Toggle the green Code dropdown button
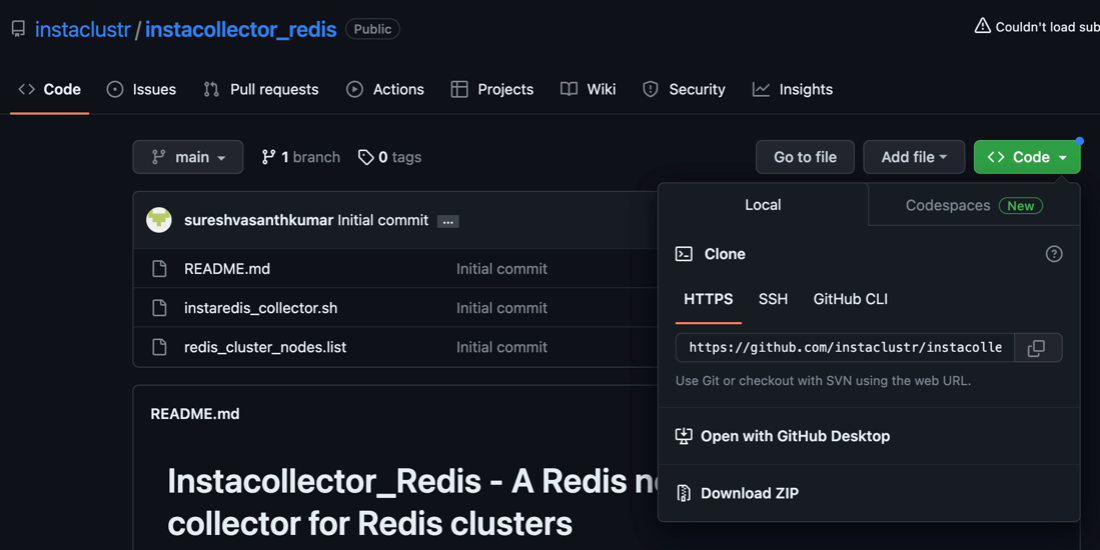The height and width of the screenshot is (550, 1100). click(1027, 157)
